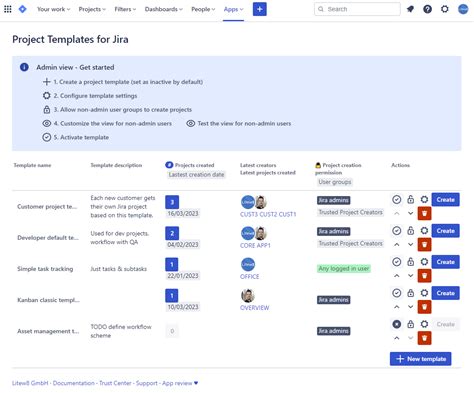Open the App review footer link
Screen dimensions: 474x393
point(180,383)
